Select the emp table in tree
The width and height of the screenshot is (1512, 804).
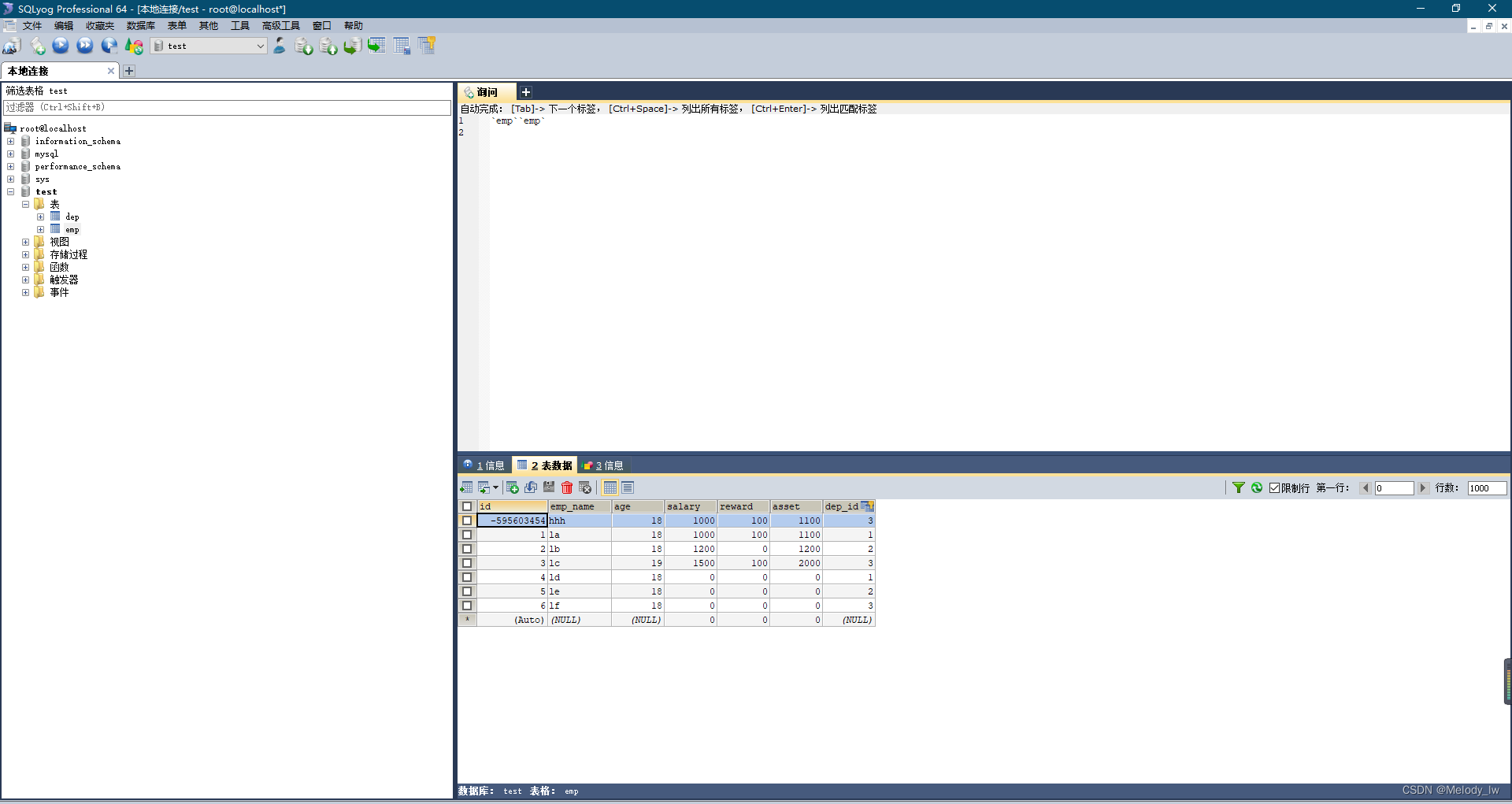click(72, 229)
